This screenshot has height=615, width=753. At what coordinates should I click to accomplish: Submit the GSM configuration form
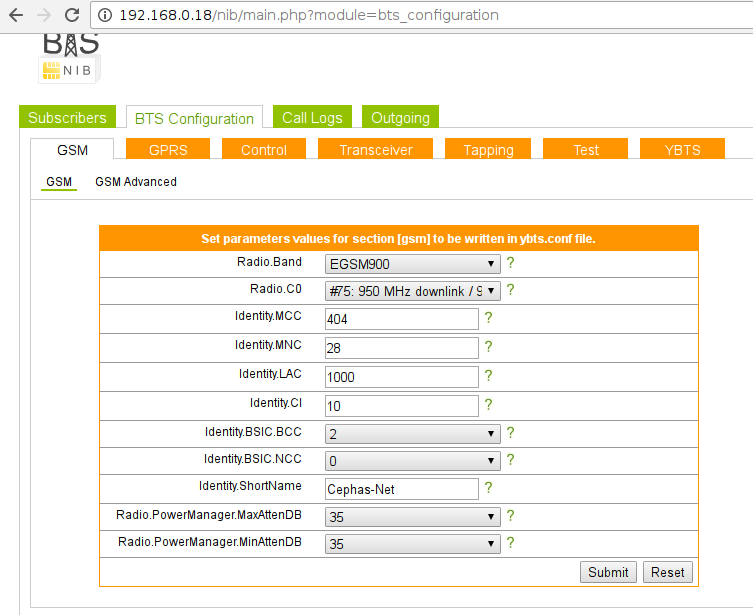pyautogui.click(x=608, y=572)
